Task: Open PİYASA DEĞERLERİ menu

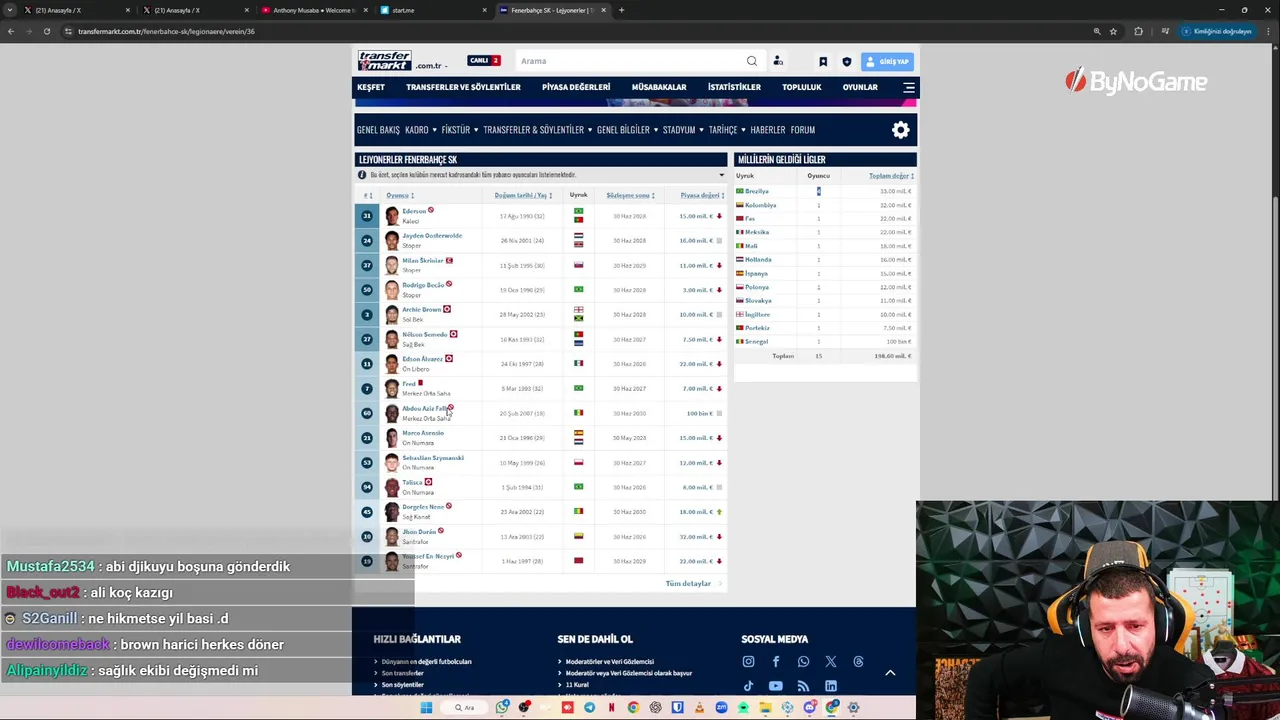Action: point(576,87)
